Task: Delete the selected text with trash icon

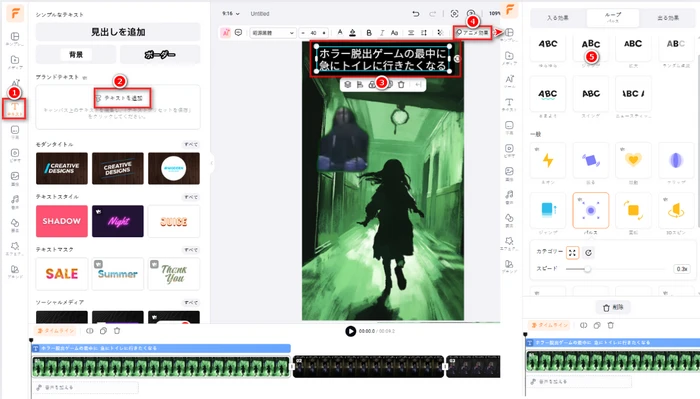Action: tap(401, 84)
